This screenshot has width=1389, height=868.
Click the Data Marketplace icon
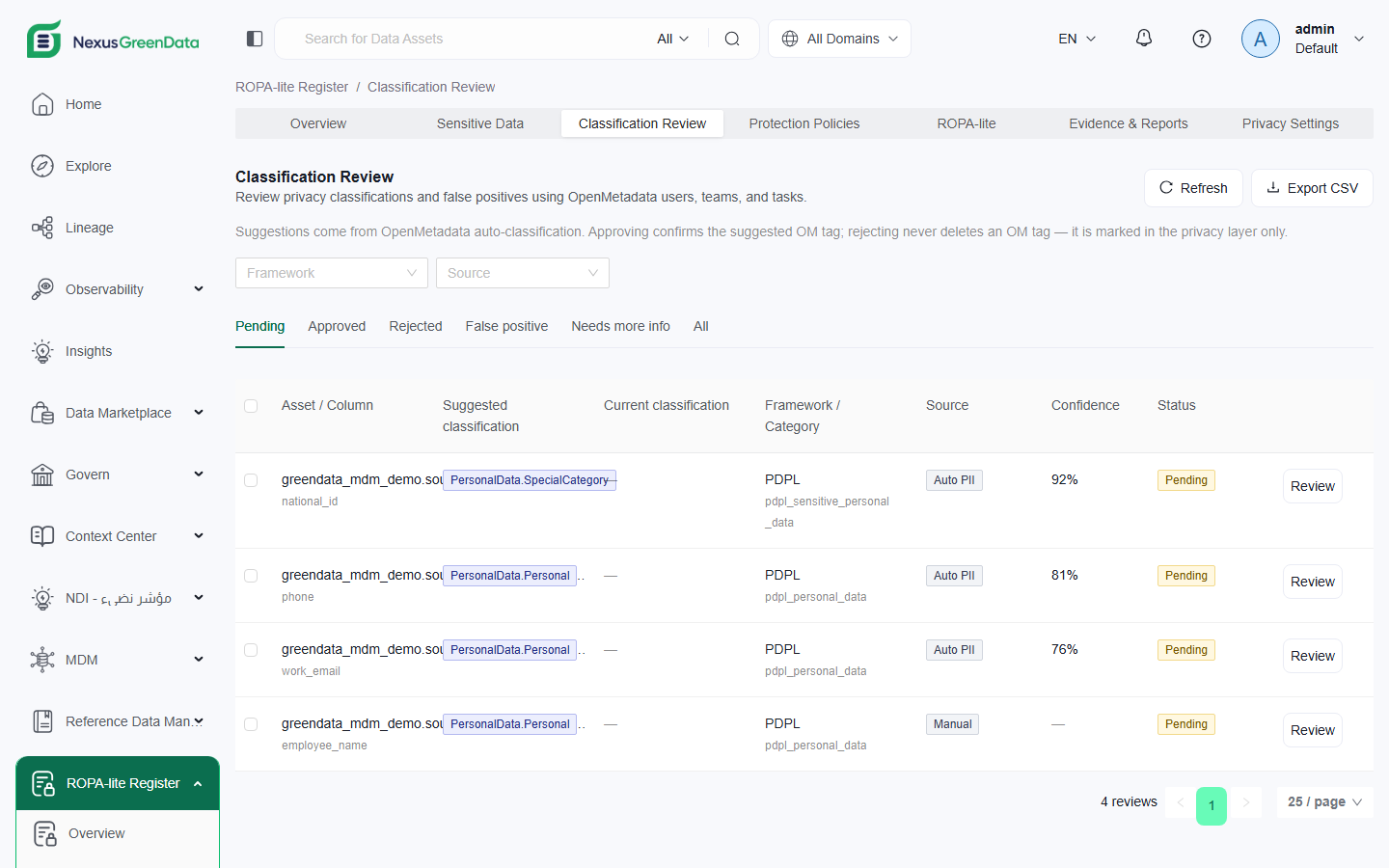coord(42,413)
